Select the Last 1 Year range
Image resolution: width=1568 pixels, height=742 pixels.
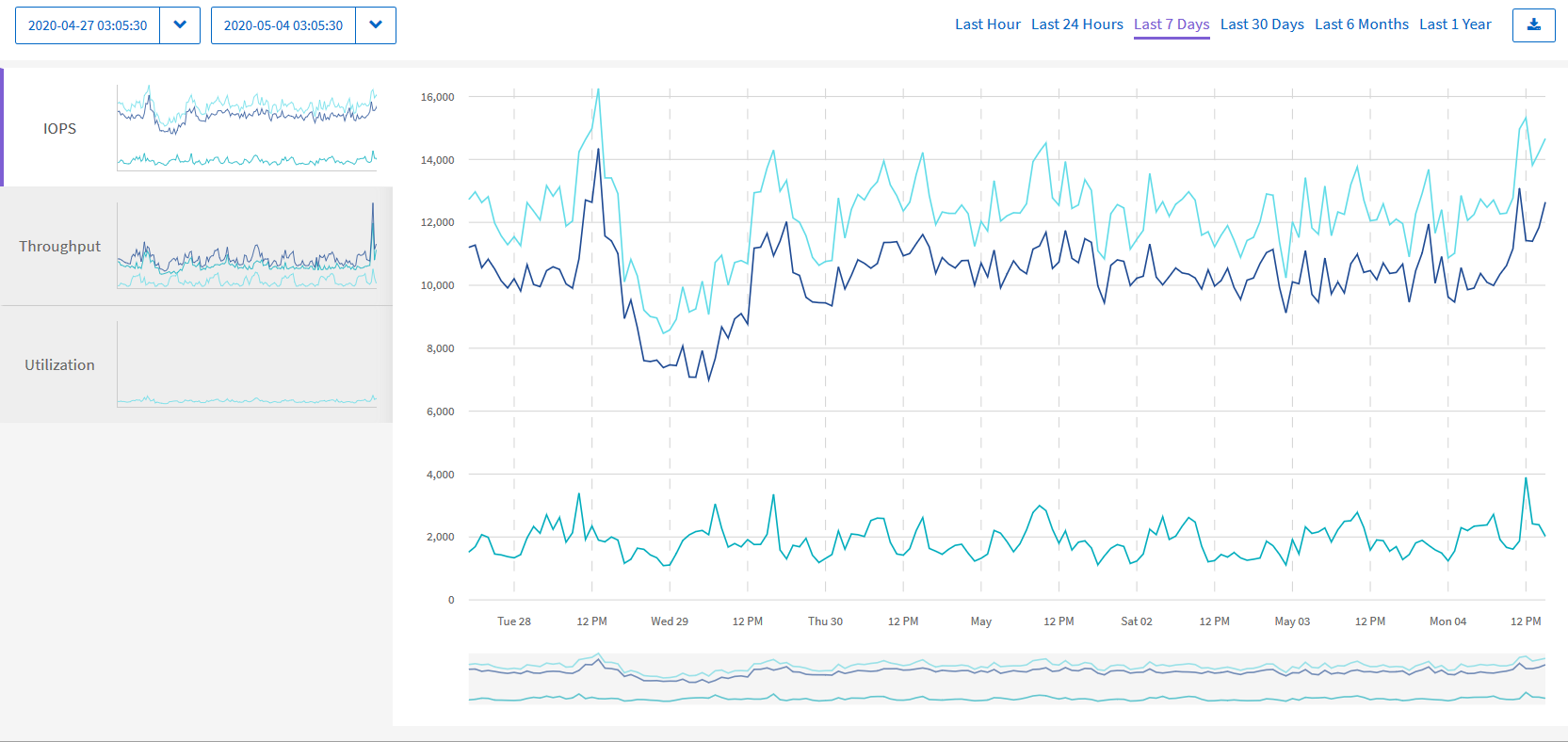(1455, 24)
